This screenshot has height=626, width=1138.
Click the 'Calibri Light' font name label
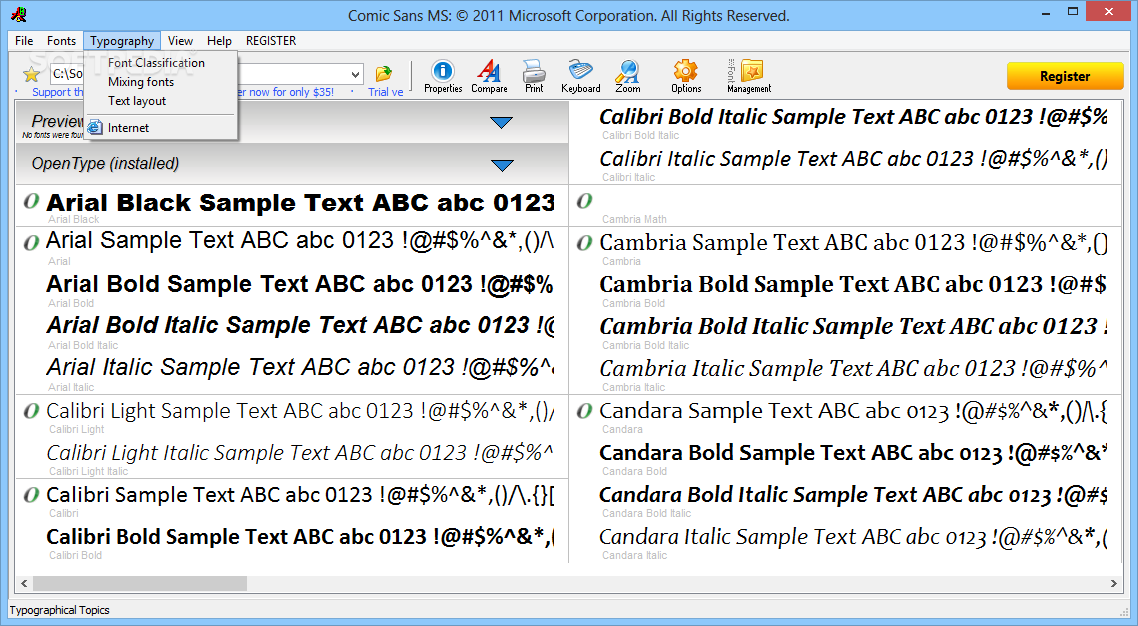point(76,429)
